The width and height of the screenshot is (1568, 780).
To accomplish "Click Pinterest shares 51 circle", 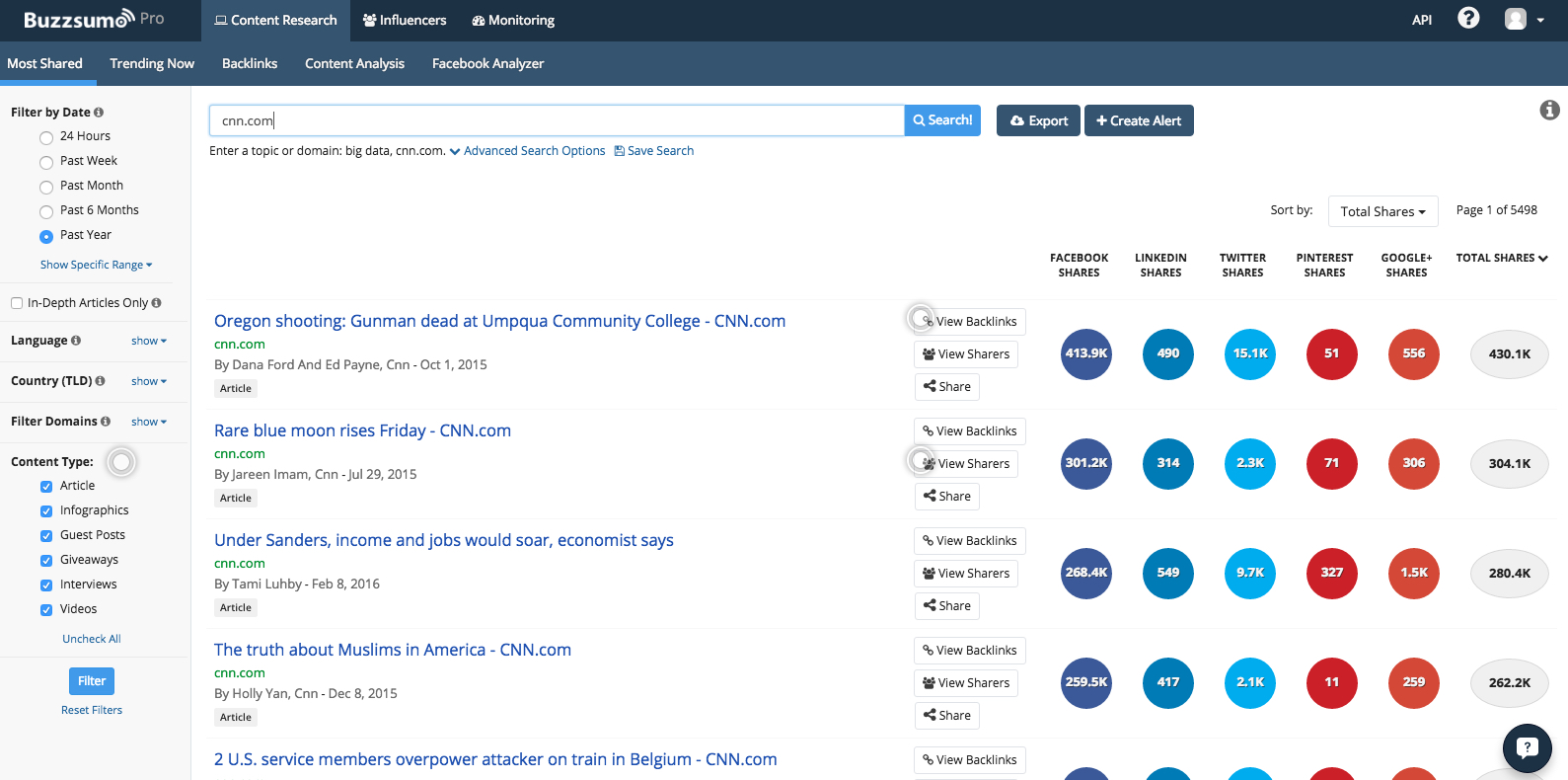I will click(x=1332, y=353).
